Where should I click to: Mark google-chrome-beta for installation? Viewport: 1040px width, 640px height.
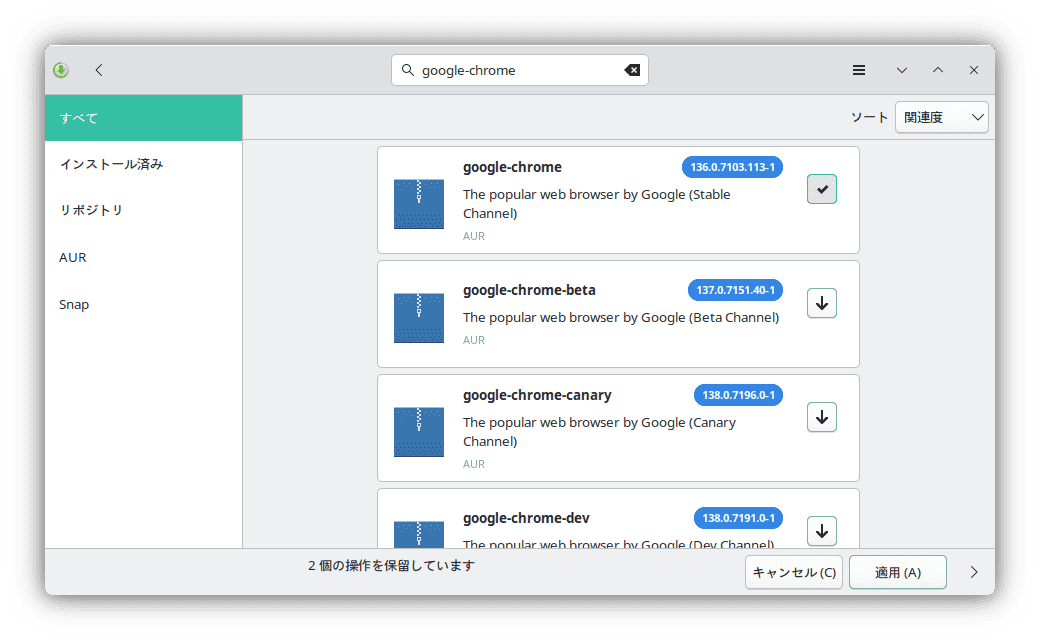(822, 303)
